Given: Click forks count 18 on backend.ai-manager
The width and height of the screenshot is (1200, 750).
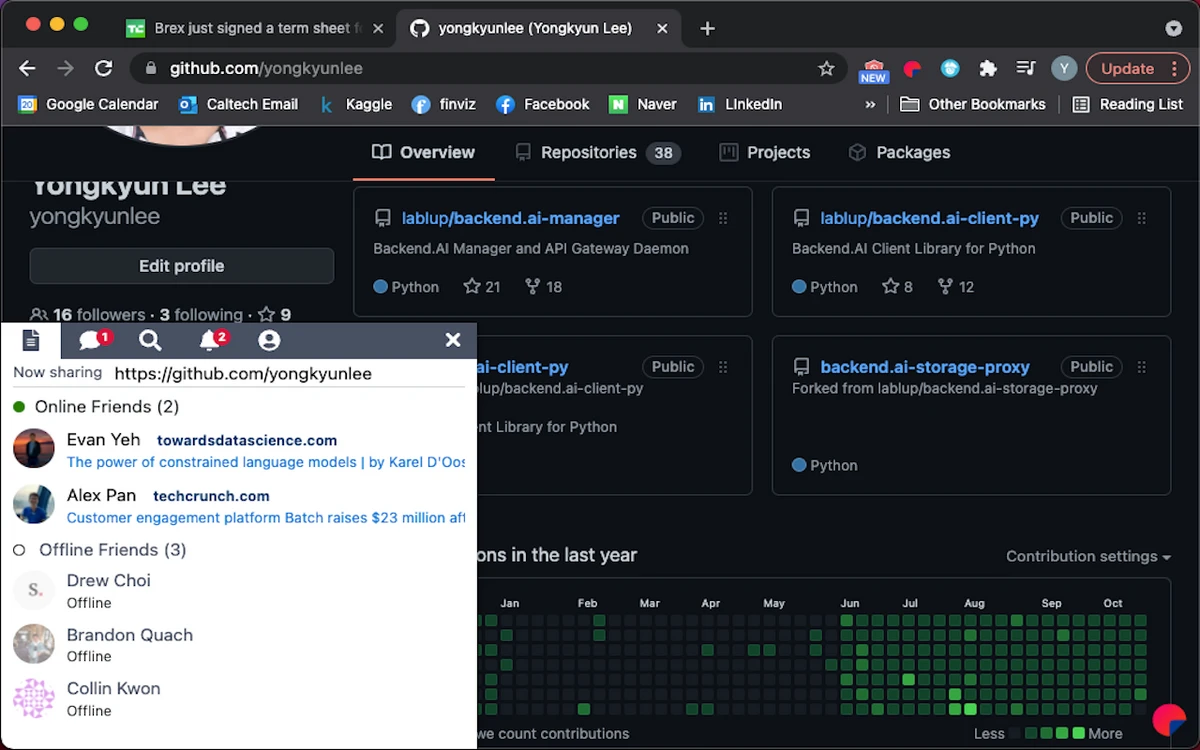Looking at the screenshot, I should pos(543,287).
